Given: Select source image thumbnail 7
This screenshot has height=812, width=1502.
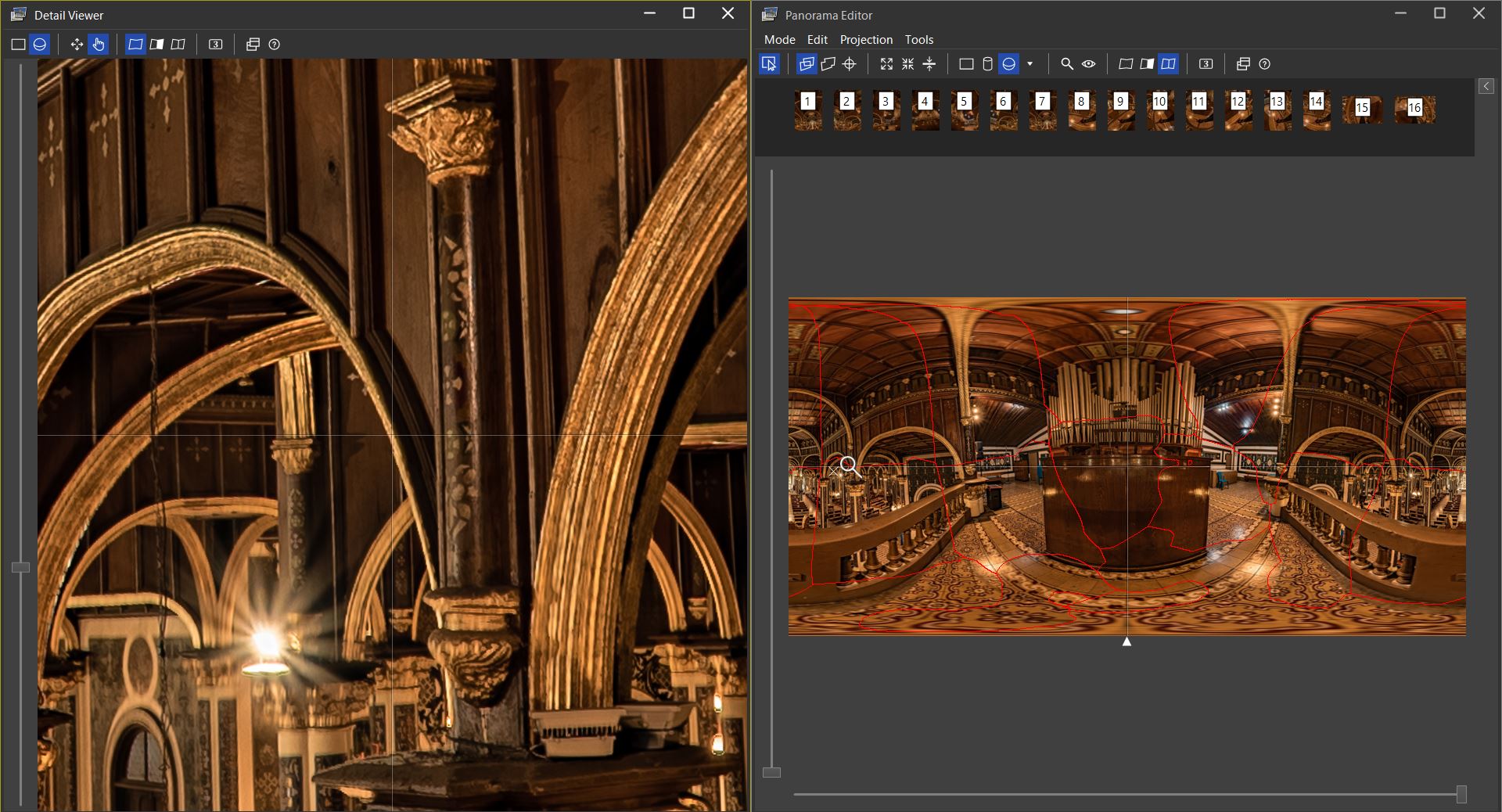Looking at the screenshot, I should [1043, 110].
